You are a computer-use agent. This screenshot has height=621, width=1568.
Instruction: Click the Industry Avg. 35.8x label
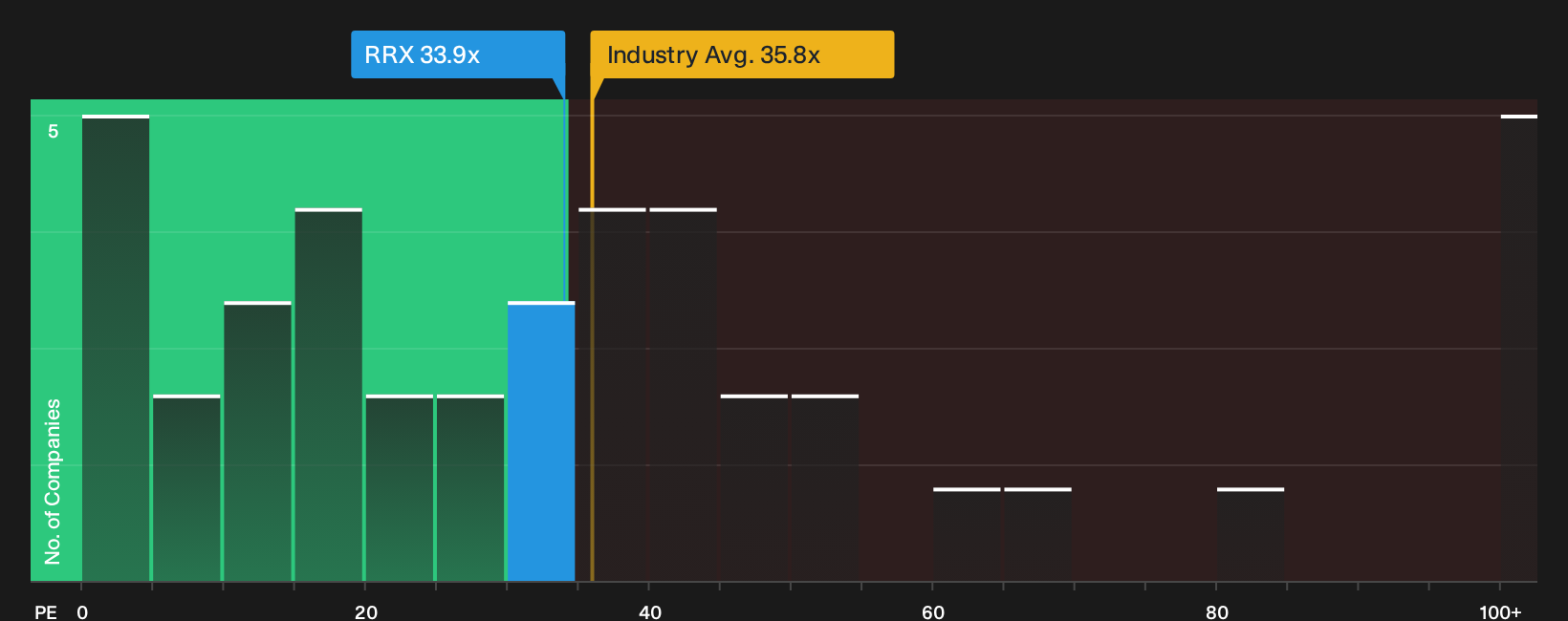click(x=742, y=54)
